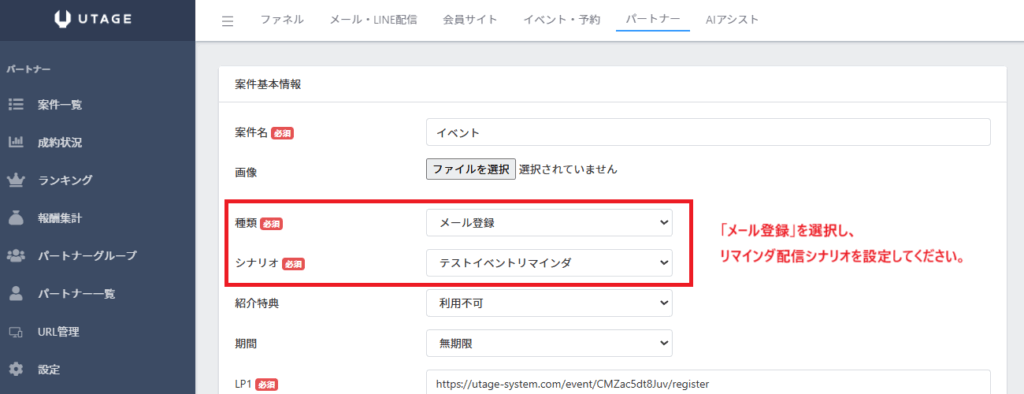
Task: Open 報酬集計 money bag icon
Action: [x=16, y=218]
